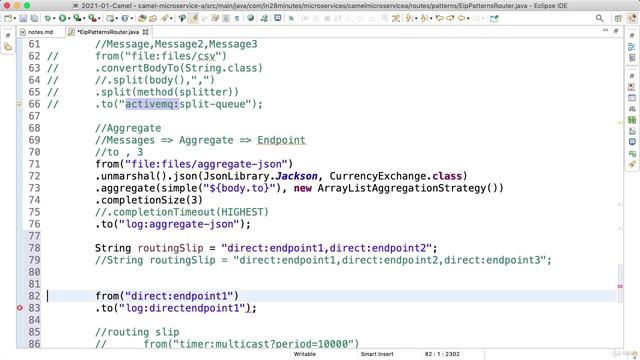Click line number 82 in gutter
640x360 pixels.
click(34, 296)
